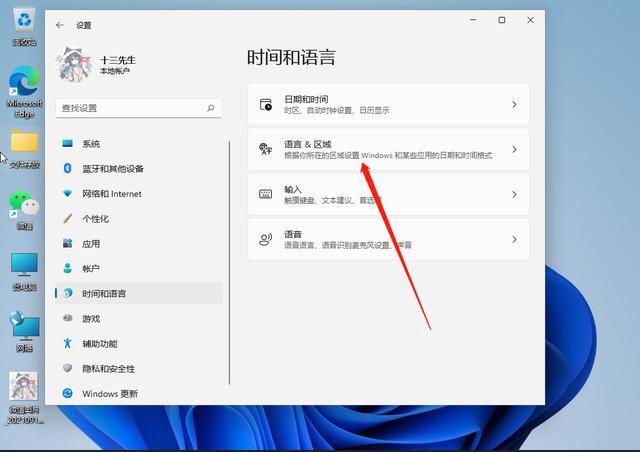Image resolution: width=640 pixels, height=452 pixels.
Task: Select the 系统 monitor icon
Action: tap(68, 143)
